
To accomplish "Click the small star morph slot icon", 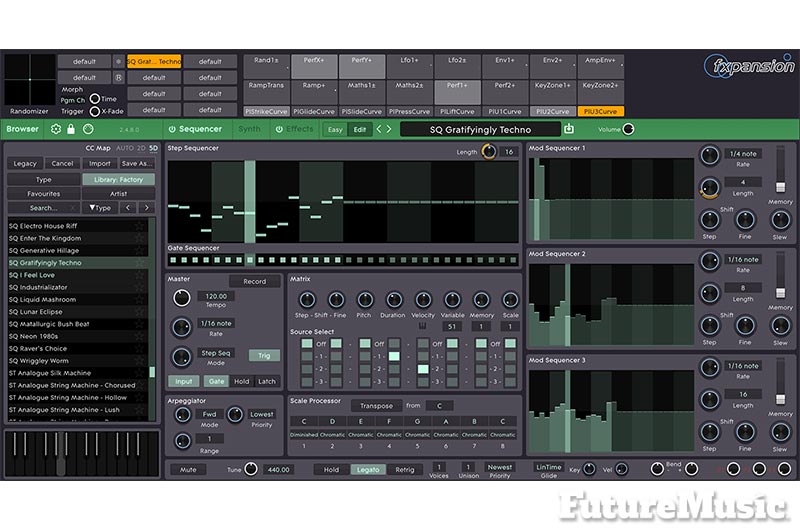I will (118, 61).
